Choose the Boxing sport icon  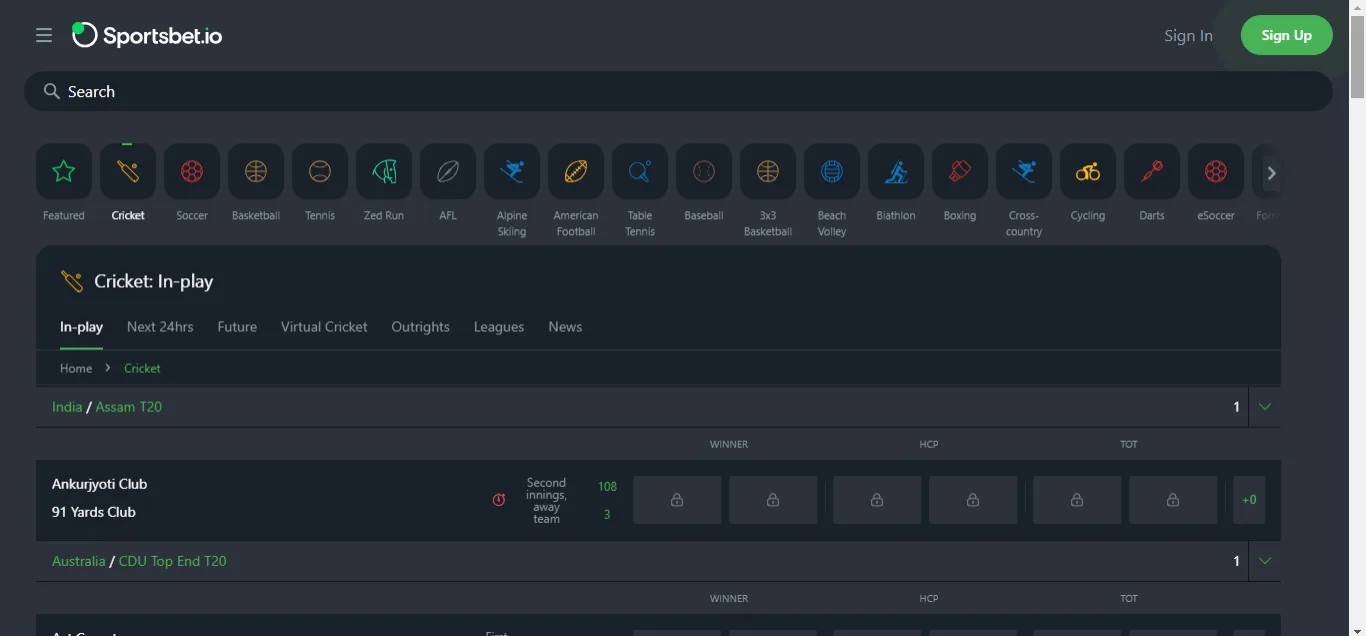[x=960, y=172]
